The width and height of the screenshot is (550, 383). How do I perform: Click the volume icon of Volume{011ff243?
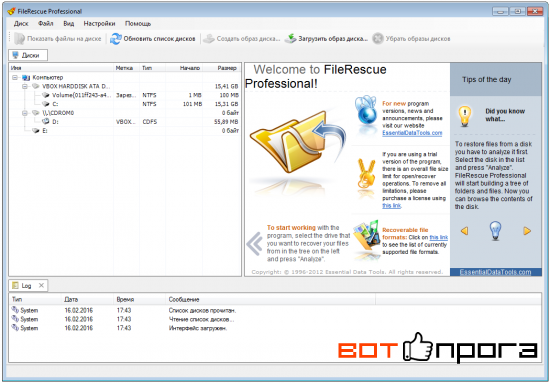point(46,95)
